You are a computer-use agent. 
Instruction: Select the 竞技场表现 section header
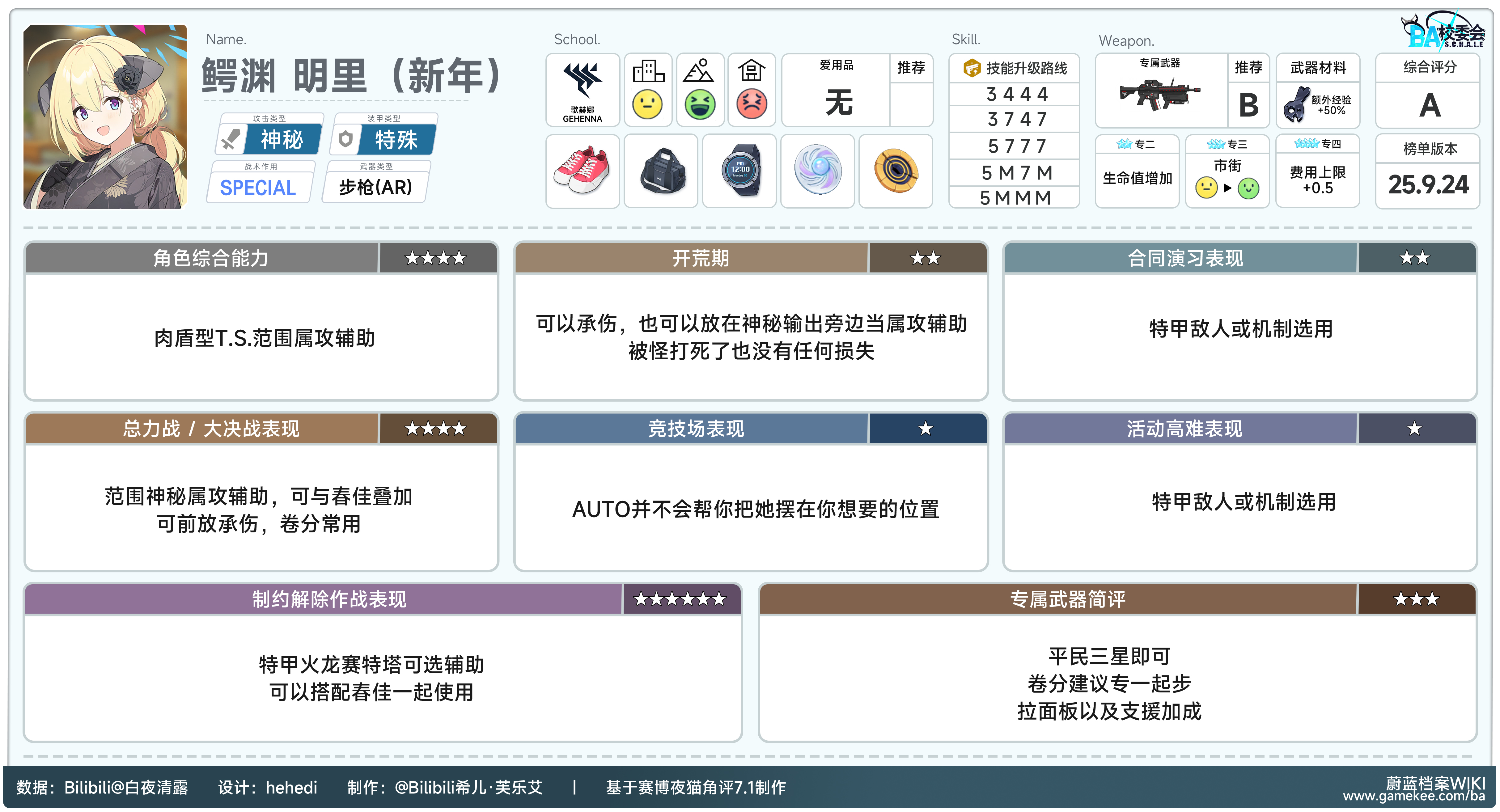[x=696, y=429]
